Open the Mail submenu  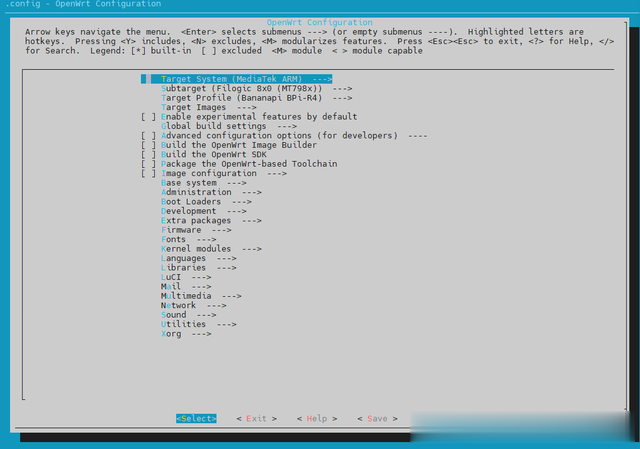click(186, 286)
